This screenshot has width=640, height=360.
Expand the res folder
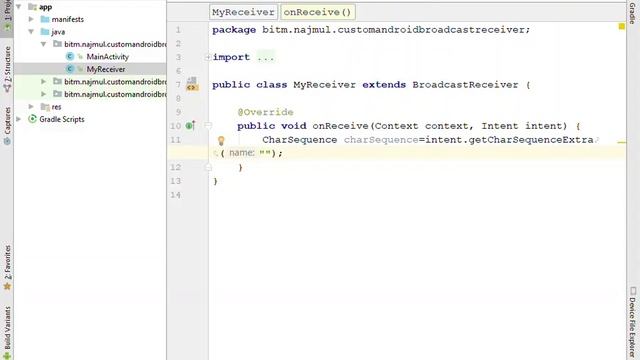click(x=31, y=107)
